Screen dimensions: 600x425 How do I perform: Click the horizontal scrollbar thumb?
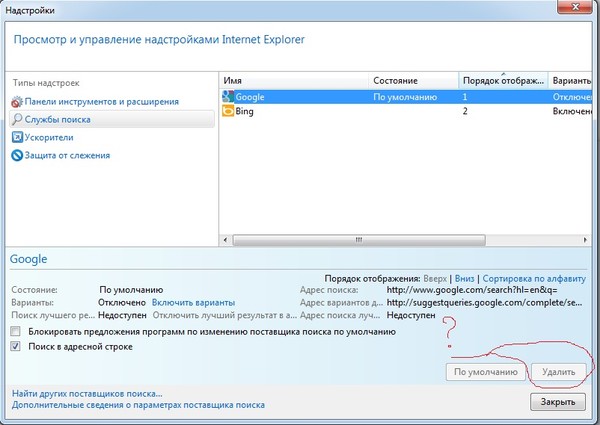tap(359, 240)
